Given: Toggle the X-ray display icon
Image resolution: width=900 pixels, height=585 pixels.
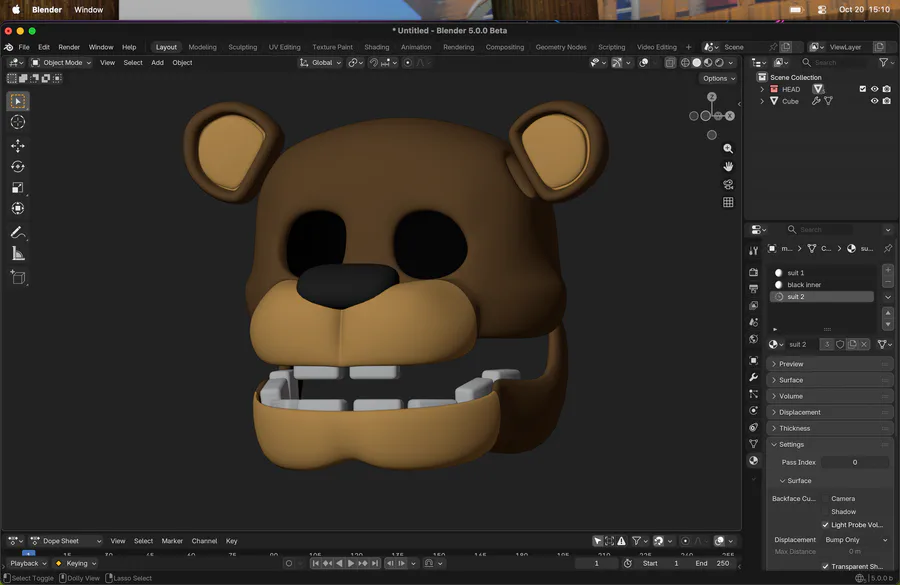Looking at the screenshot, I should click(670, 63).
